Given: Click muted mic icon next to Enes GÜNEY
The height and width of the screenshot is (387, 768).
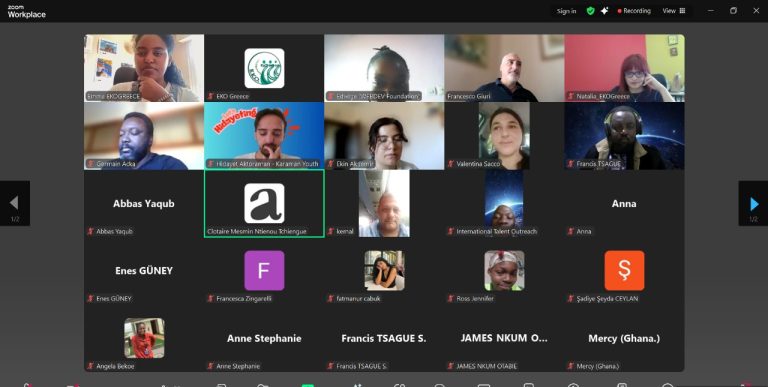Looking at the screenshot, I should (x=91, y=298).
